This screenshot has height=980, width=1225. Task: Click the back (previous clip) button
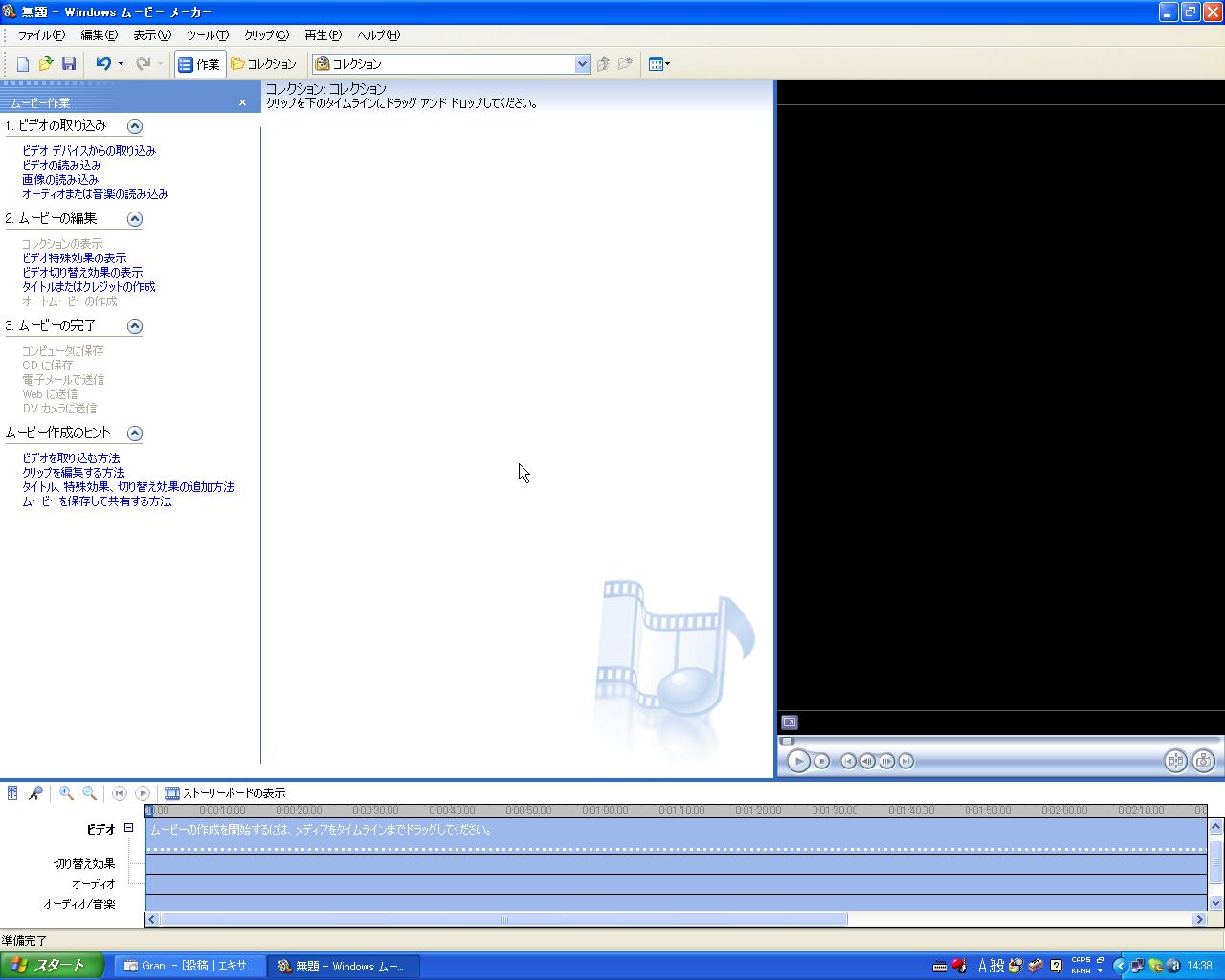pyautogui.click(x=848, y=761)
